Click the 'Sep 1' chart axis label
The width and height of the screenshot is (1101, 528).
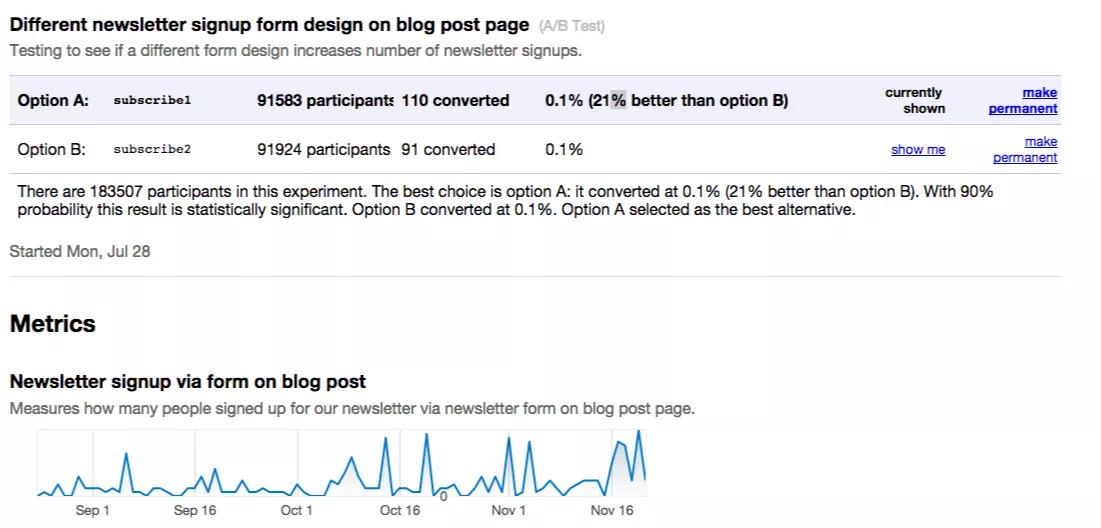92,511
